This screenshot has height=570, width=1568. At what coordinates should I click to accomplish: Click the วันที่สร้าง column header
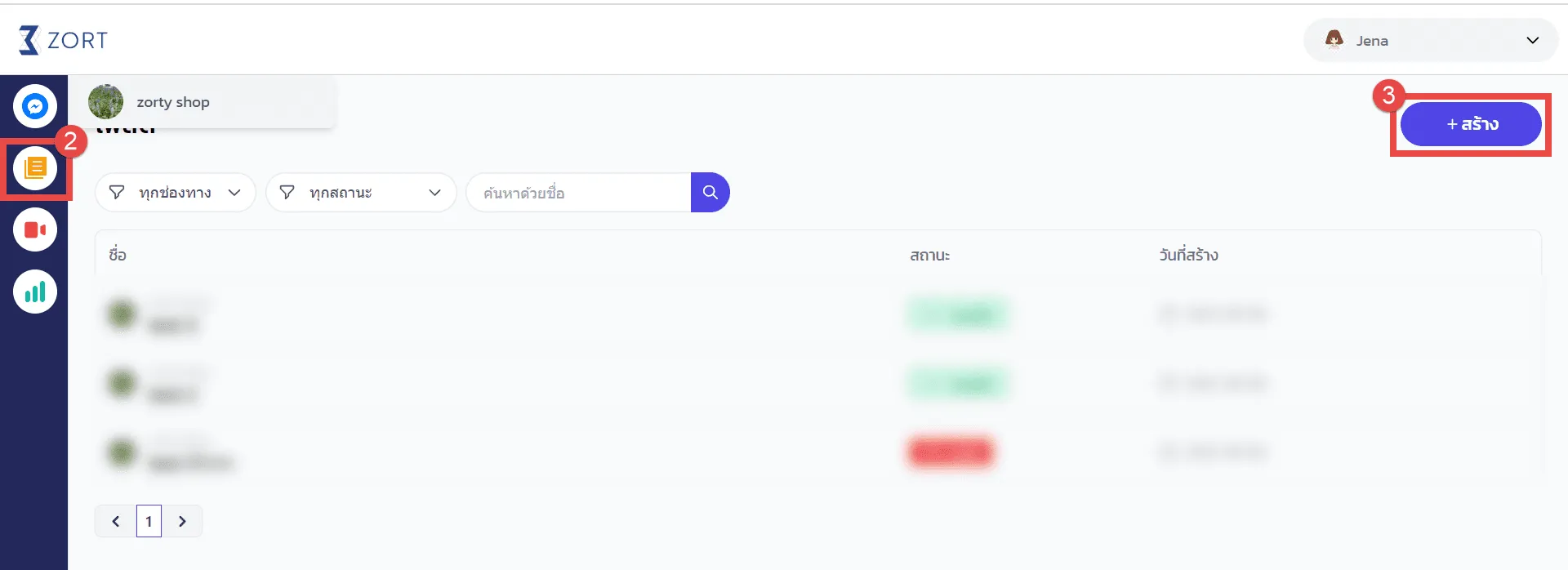click(1188, 255)
